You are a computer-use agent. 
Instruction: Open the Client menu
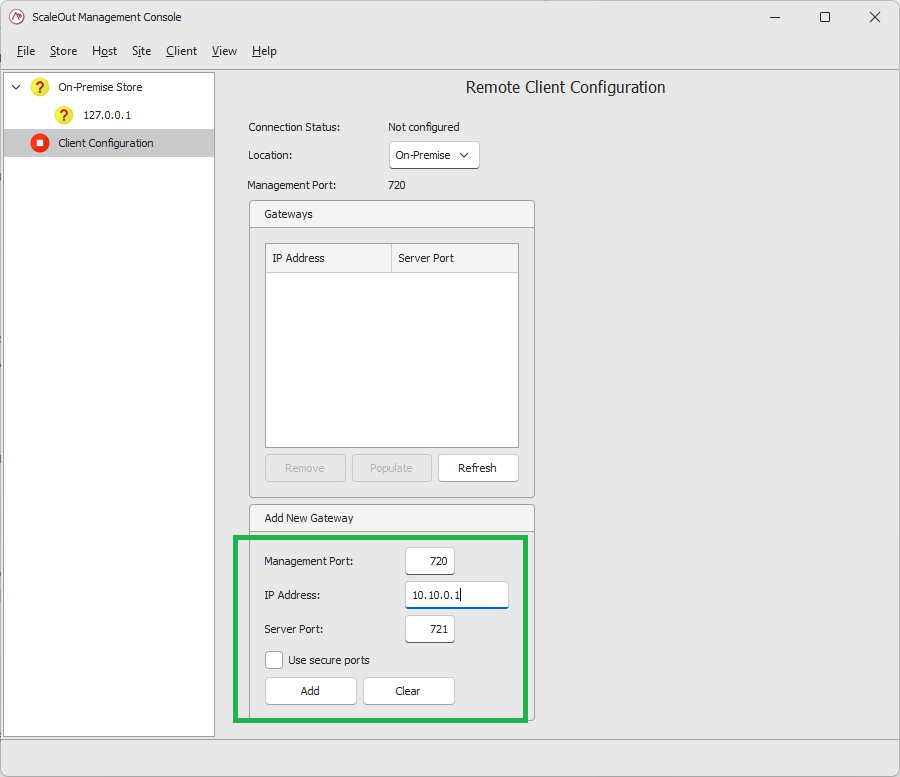[181, 51]
